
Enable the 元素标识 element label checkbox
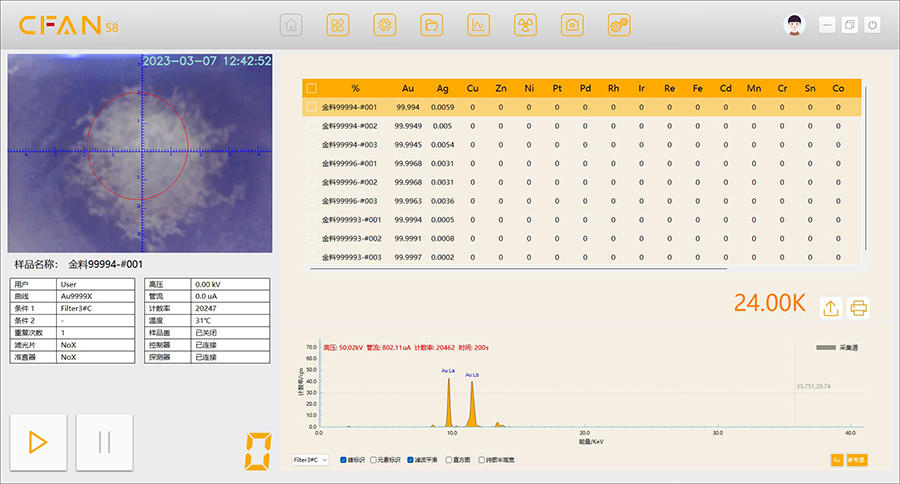point(374,460)
